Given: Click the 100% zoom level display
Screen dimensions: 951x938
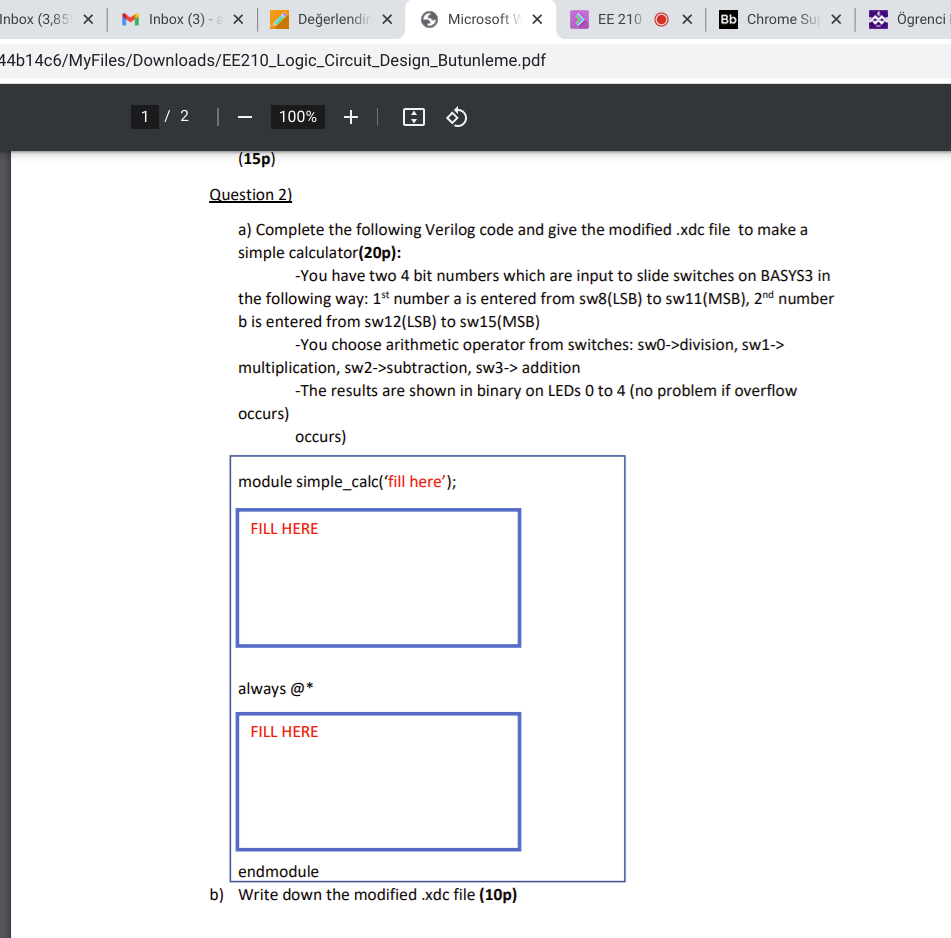Looking at the screenshot, I should pyautogui.click(x=297, y=117).
